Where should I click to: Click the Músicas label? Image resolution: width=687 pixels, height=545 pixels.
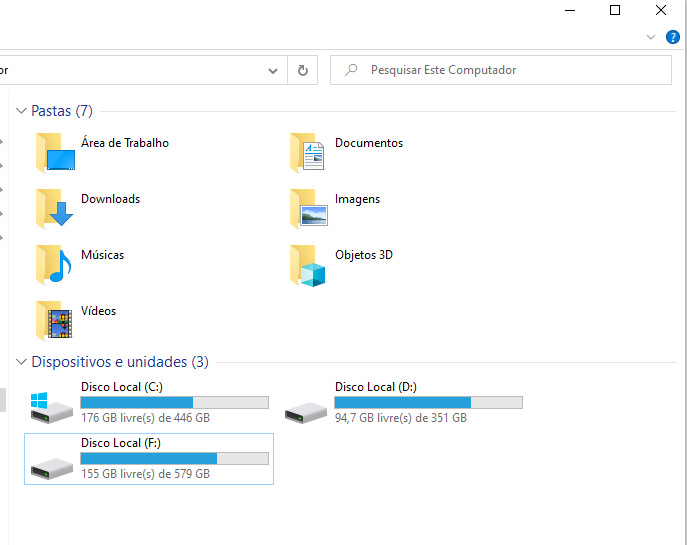103,255
